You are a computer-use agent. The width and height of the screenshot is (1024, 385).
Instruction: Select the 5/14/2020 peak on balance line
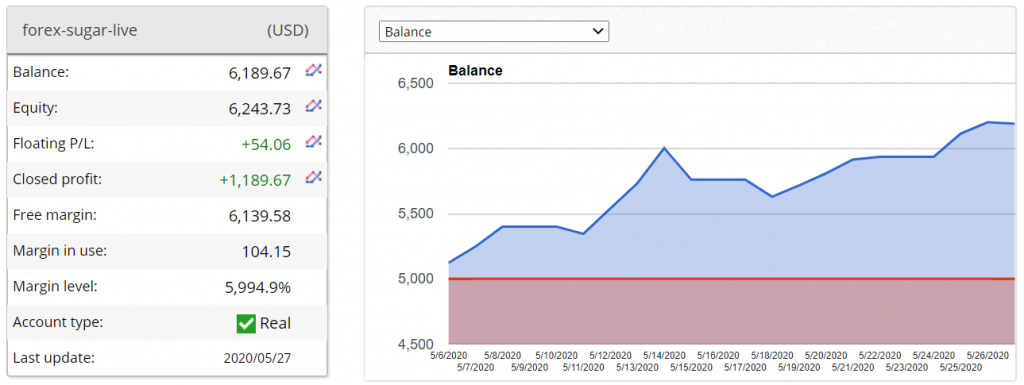pos(664,148)
